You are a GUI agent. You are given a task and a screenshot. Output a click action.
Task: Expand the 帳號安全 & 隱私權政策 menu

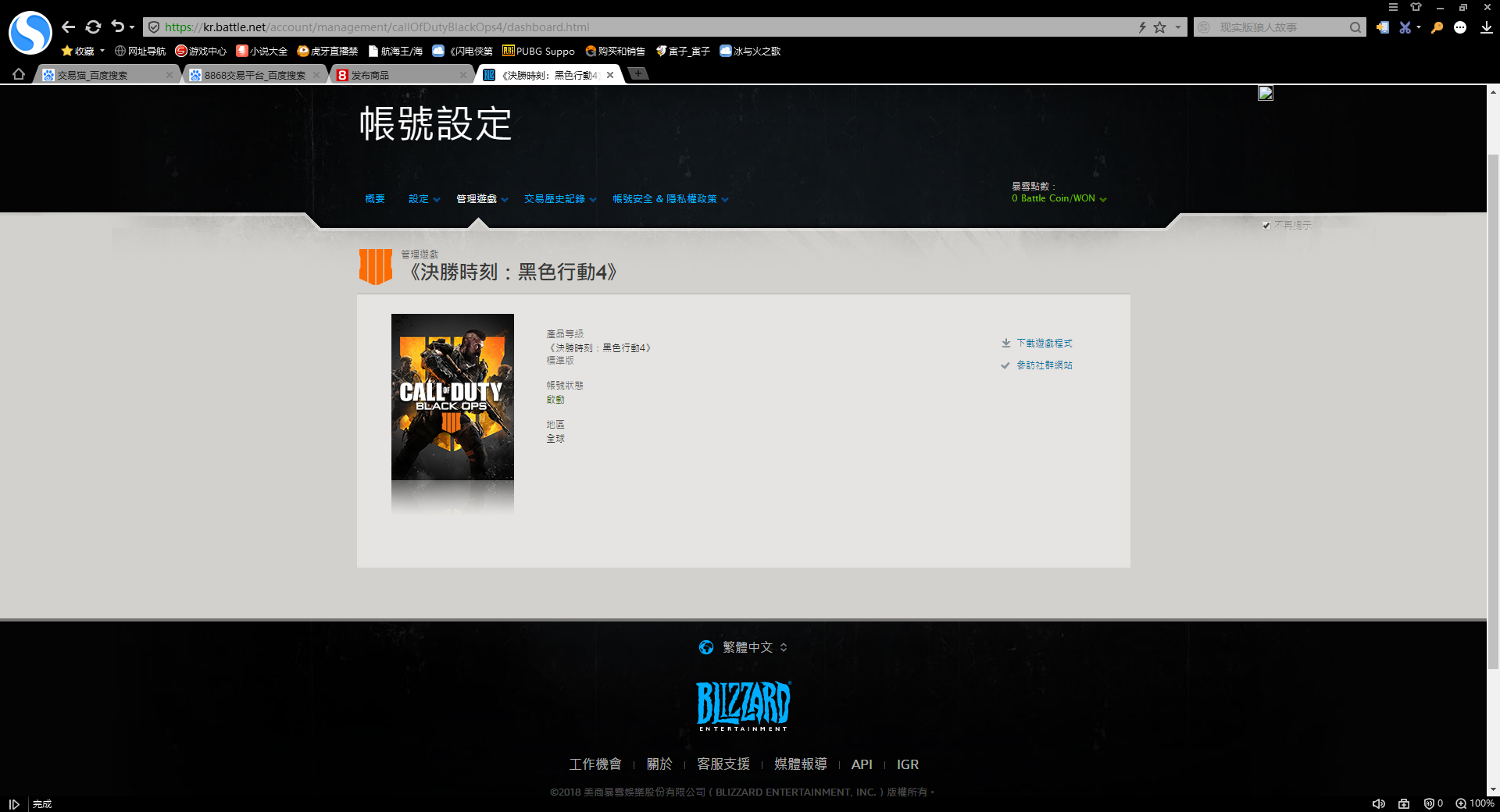[x=670, y=199]
